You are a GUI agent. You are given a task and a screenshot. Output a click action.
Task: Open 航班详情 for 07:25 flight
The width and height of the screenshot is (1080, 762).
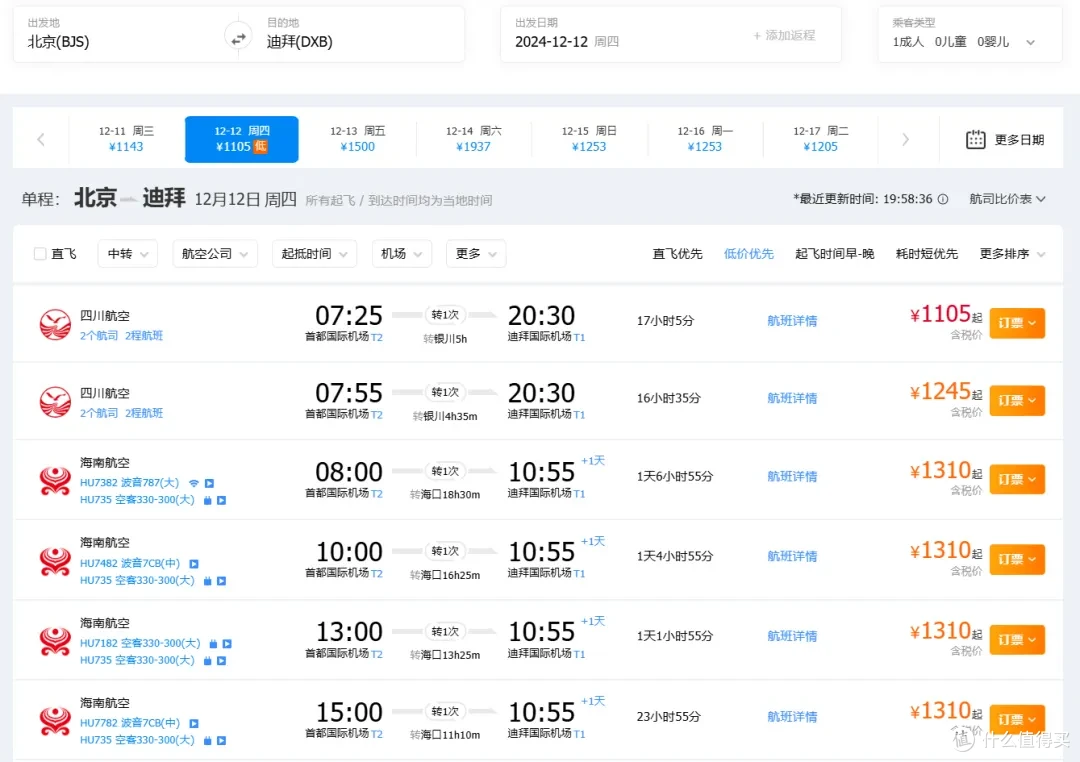coord(792,321)
